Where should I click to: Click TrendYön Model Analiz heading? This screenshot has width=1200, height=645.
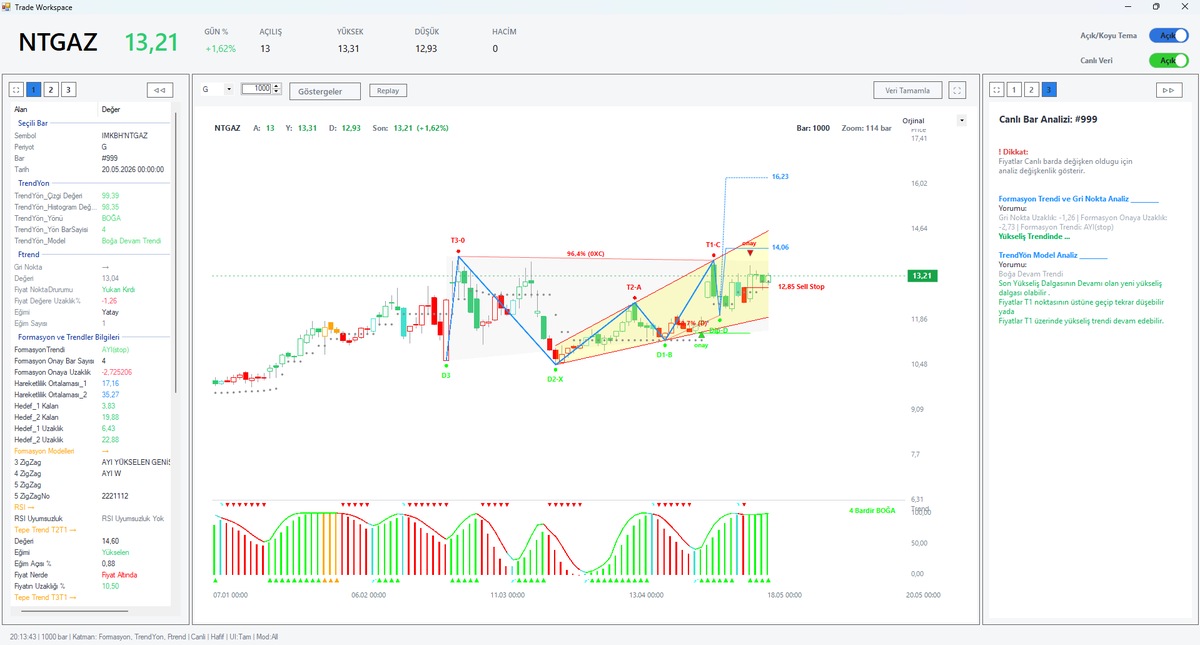pyautogui.click(x=1051, y=256)
